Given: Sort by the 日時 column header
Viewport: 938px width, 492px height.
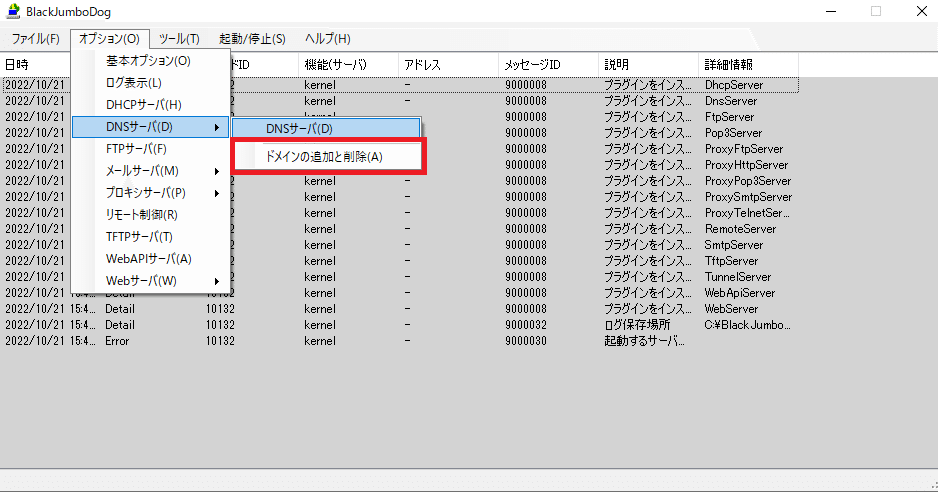Looking at the screenshot, I should (x=36, y=65).
